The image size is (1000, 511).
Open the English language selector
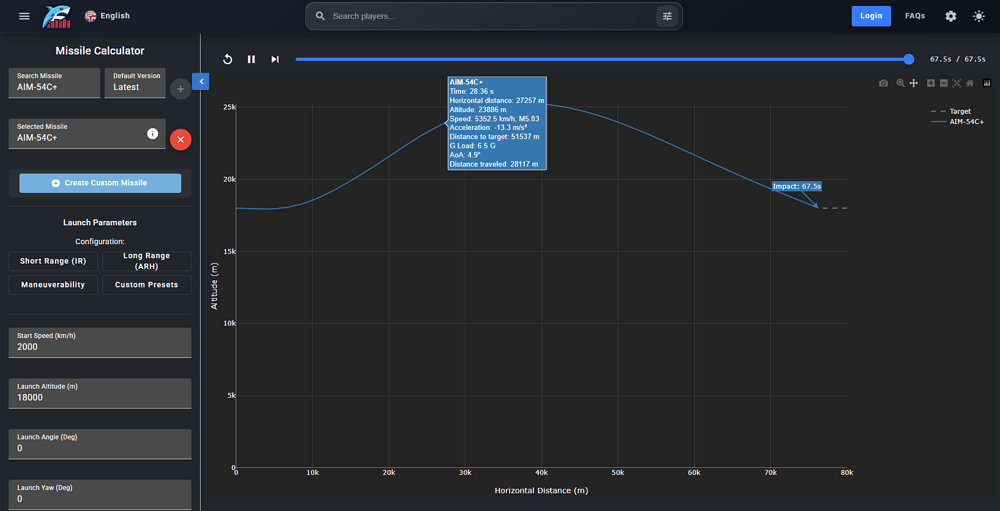click(x=107, y=16)
